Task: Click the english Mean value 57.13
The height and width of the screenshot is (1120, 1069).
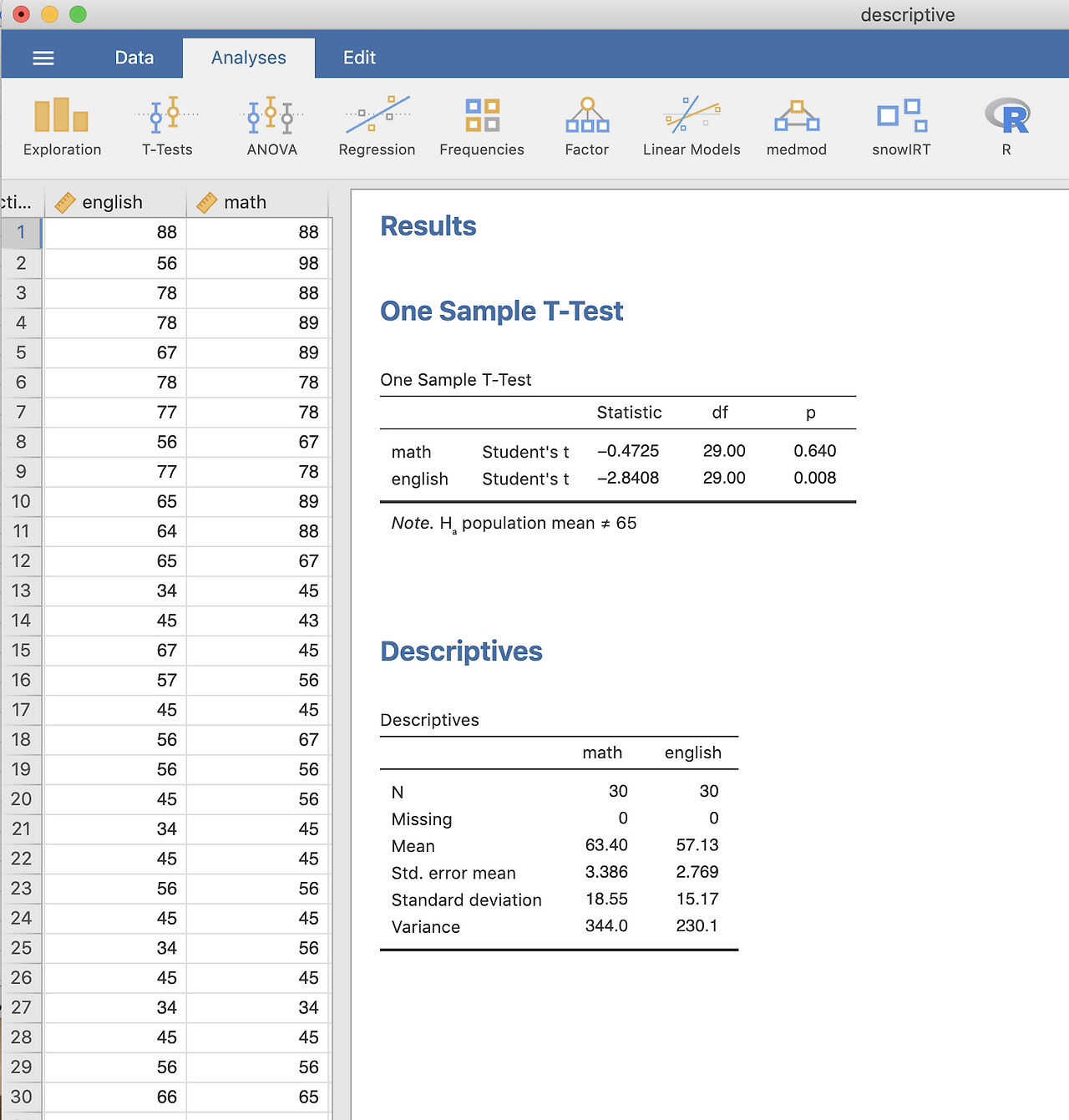Action: tap(697, 845)
